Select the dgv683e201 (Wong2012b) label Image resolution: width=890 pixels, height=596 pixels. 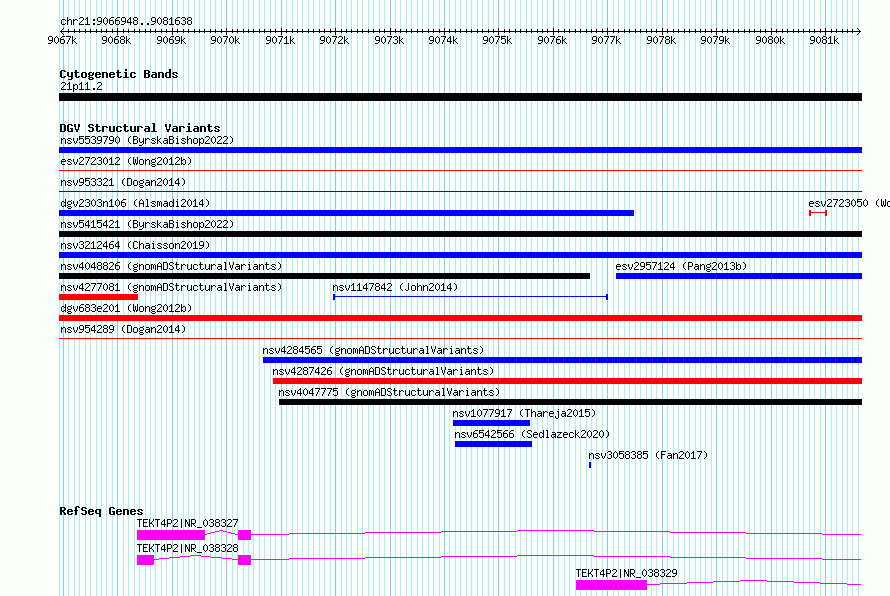(126, 308)
